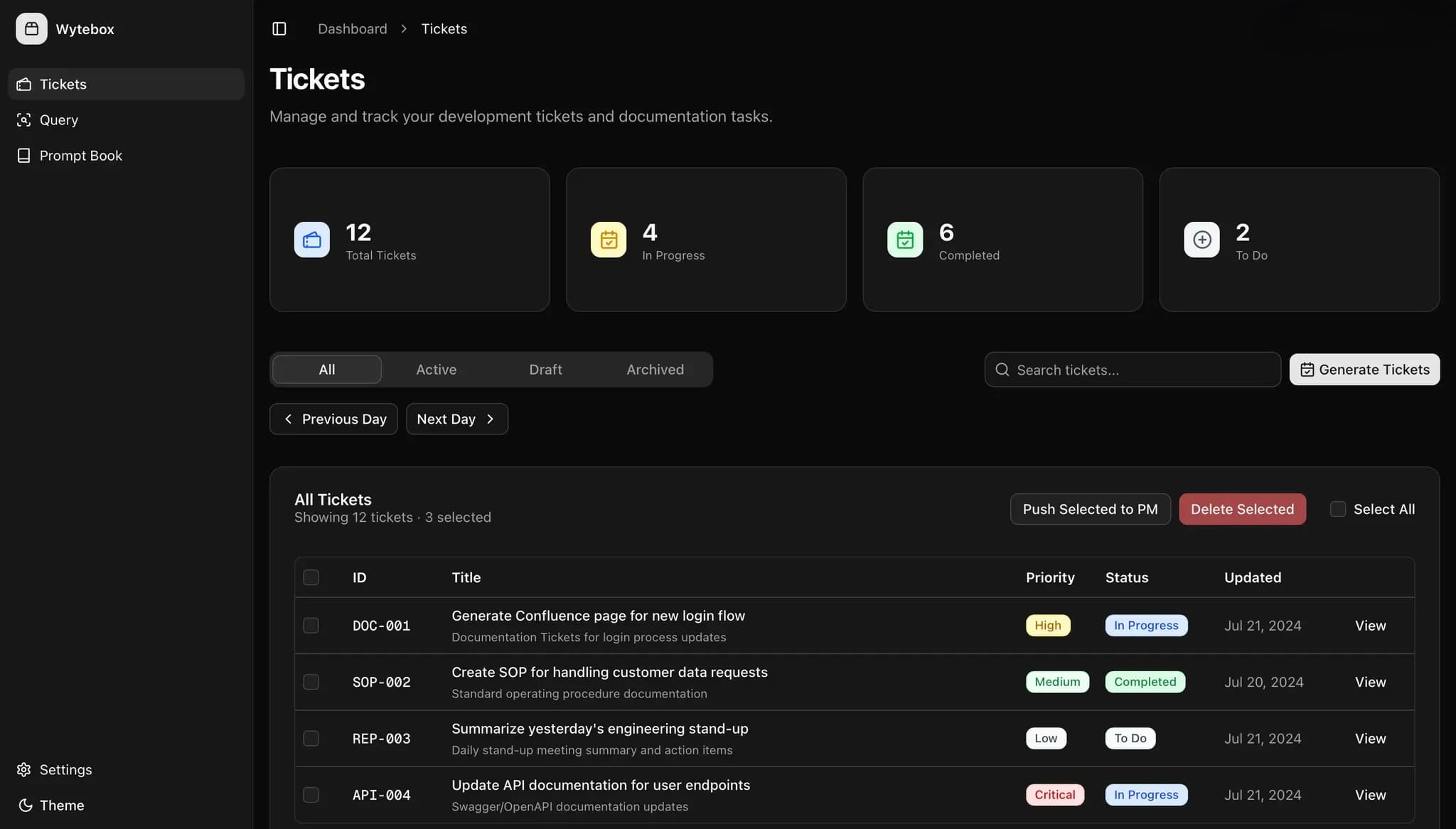The width and height of the screenshot is (1456, 829).
Task: Click the DOC-001 ID cell
Action: coord(381,626)
